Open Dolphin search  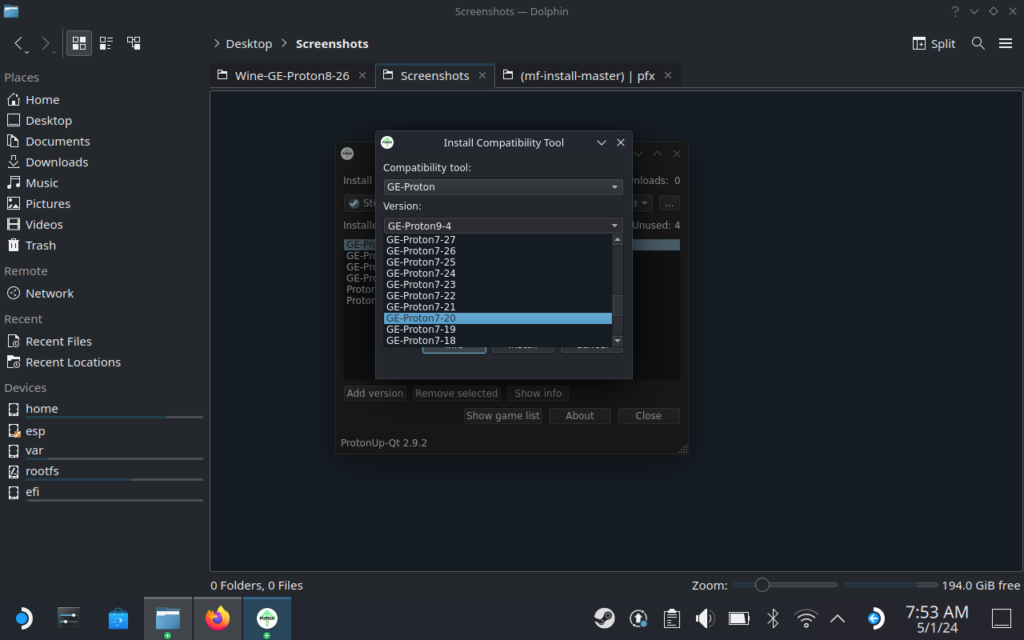pos(978,44)
